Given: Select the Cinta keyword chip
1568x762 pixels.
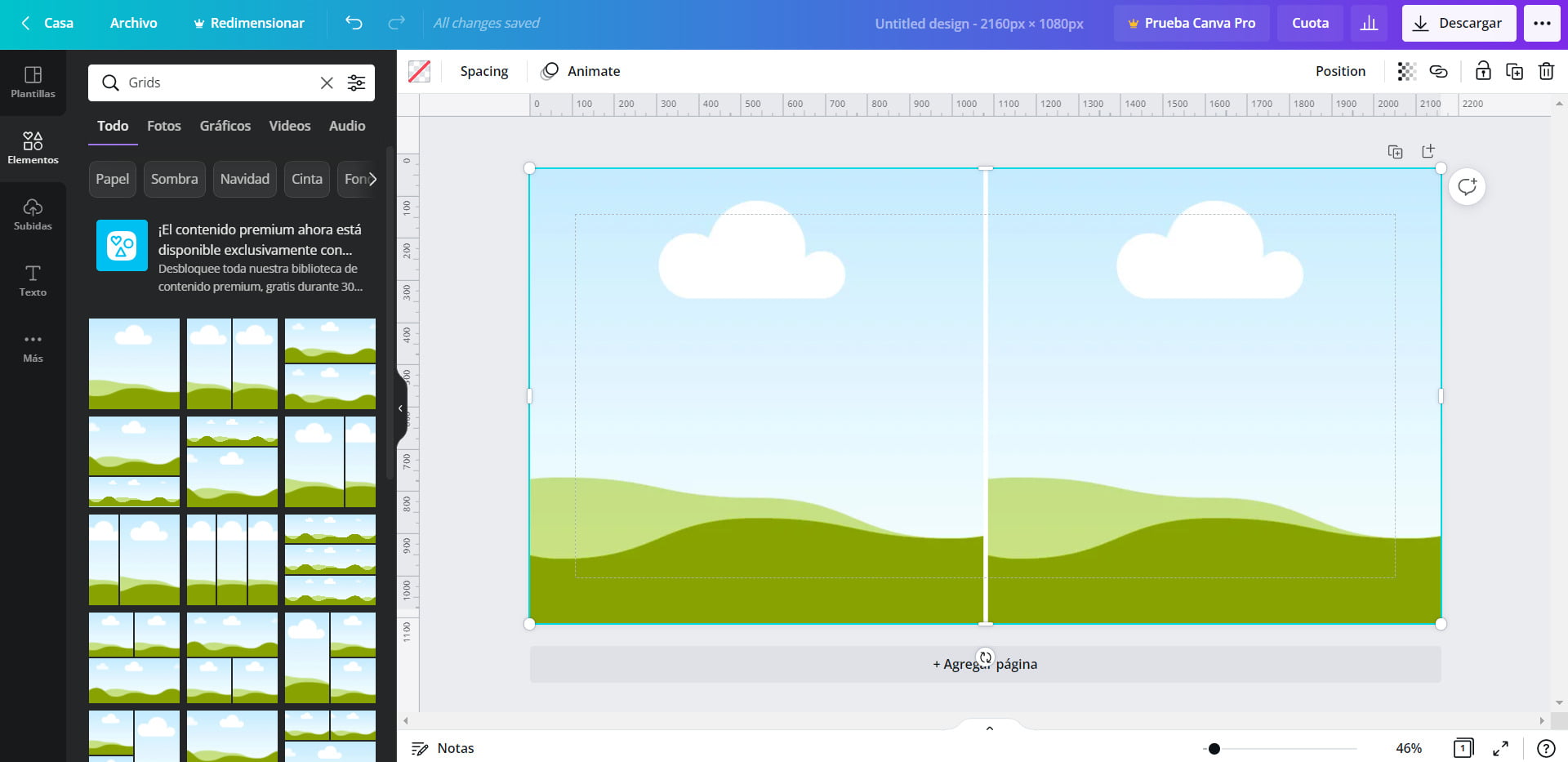Looking at the screenshot, I should pos(307,179).
